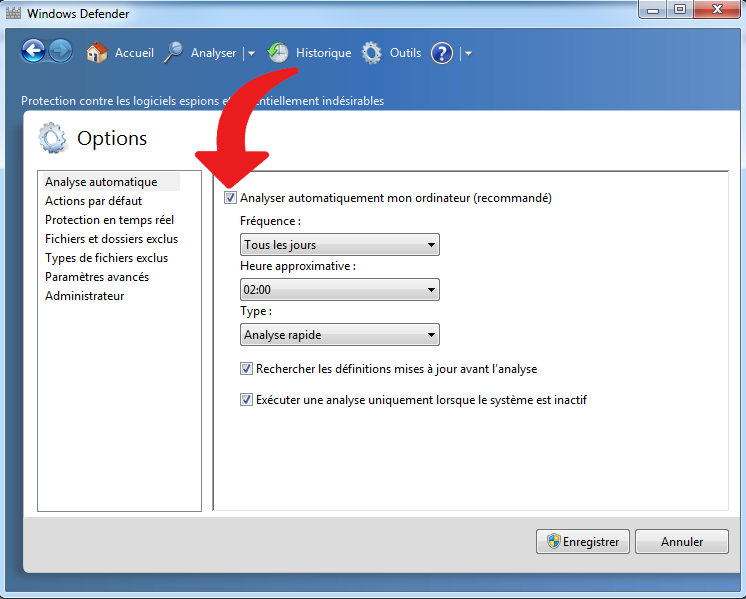The width and height of the screenshot is (746, 599).
Task: Uncheck Analyser automatiquement mon ordinateur
Action: pyautogui.click(x=230, y=197)
